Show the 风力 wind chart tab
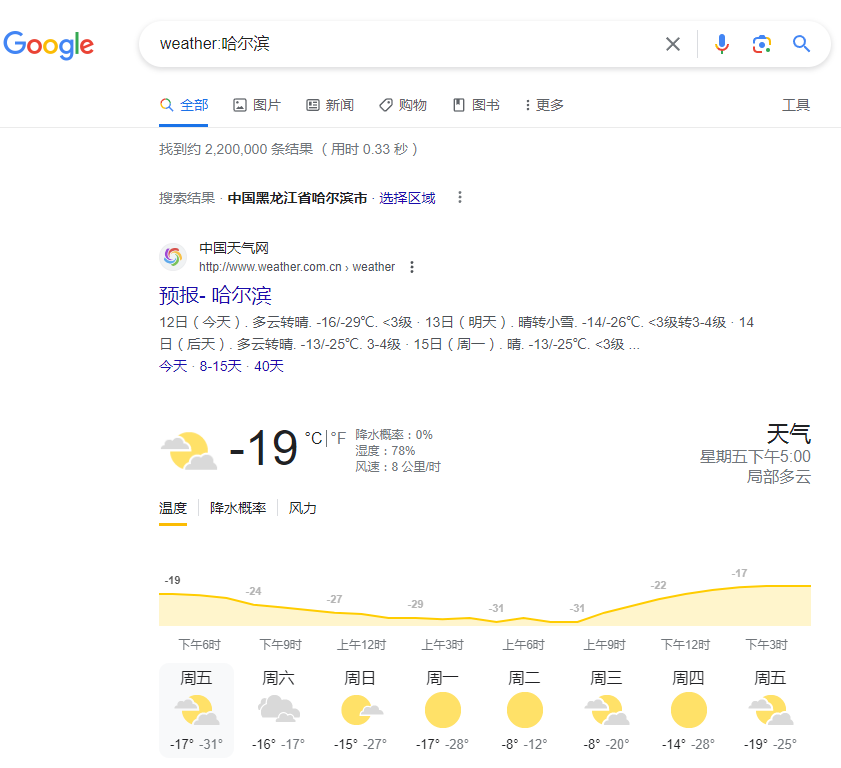This screenshot has height=768, width=841. [302, 508]
